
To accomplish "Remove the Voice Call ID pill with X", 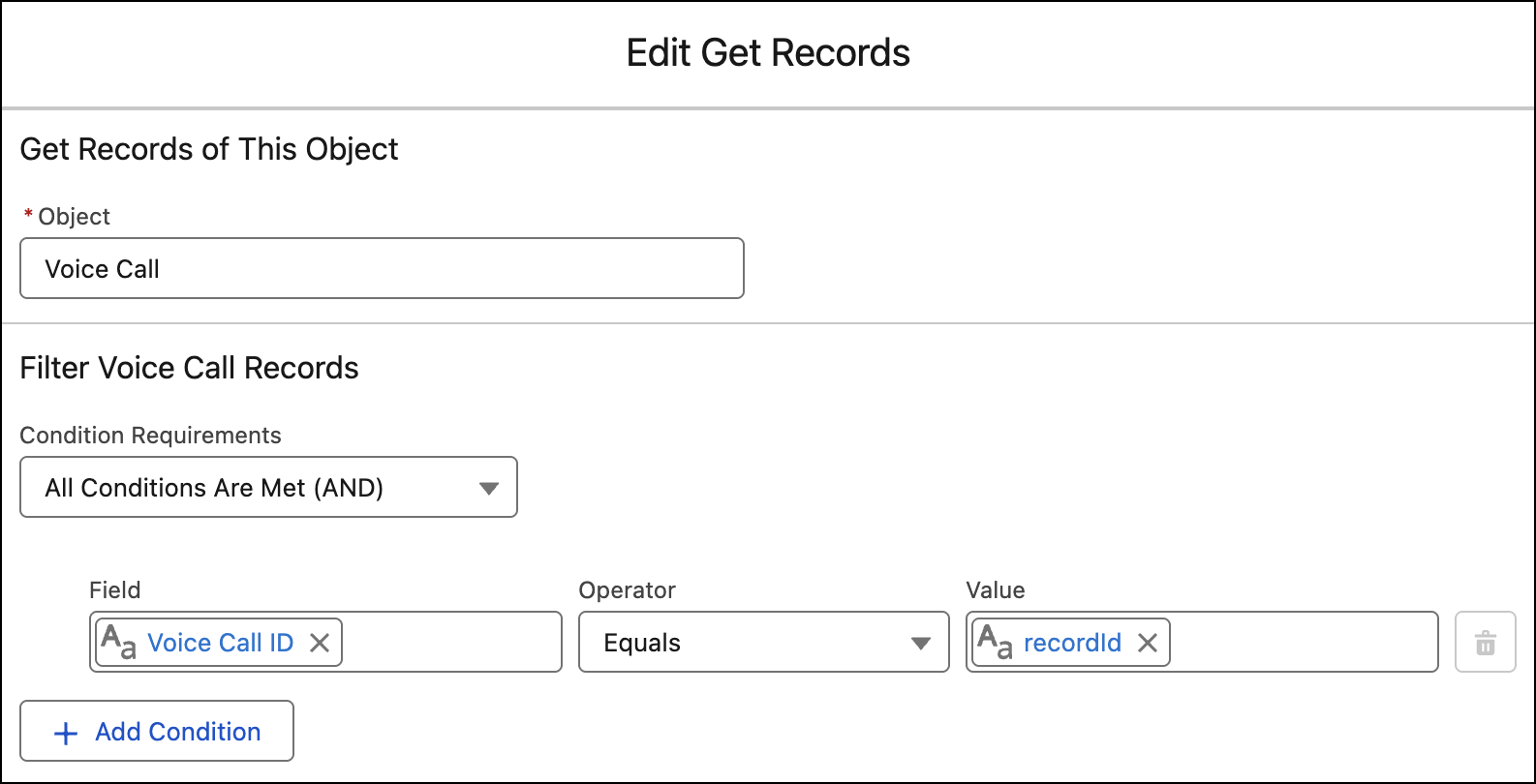I will coord(320,643).
